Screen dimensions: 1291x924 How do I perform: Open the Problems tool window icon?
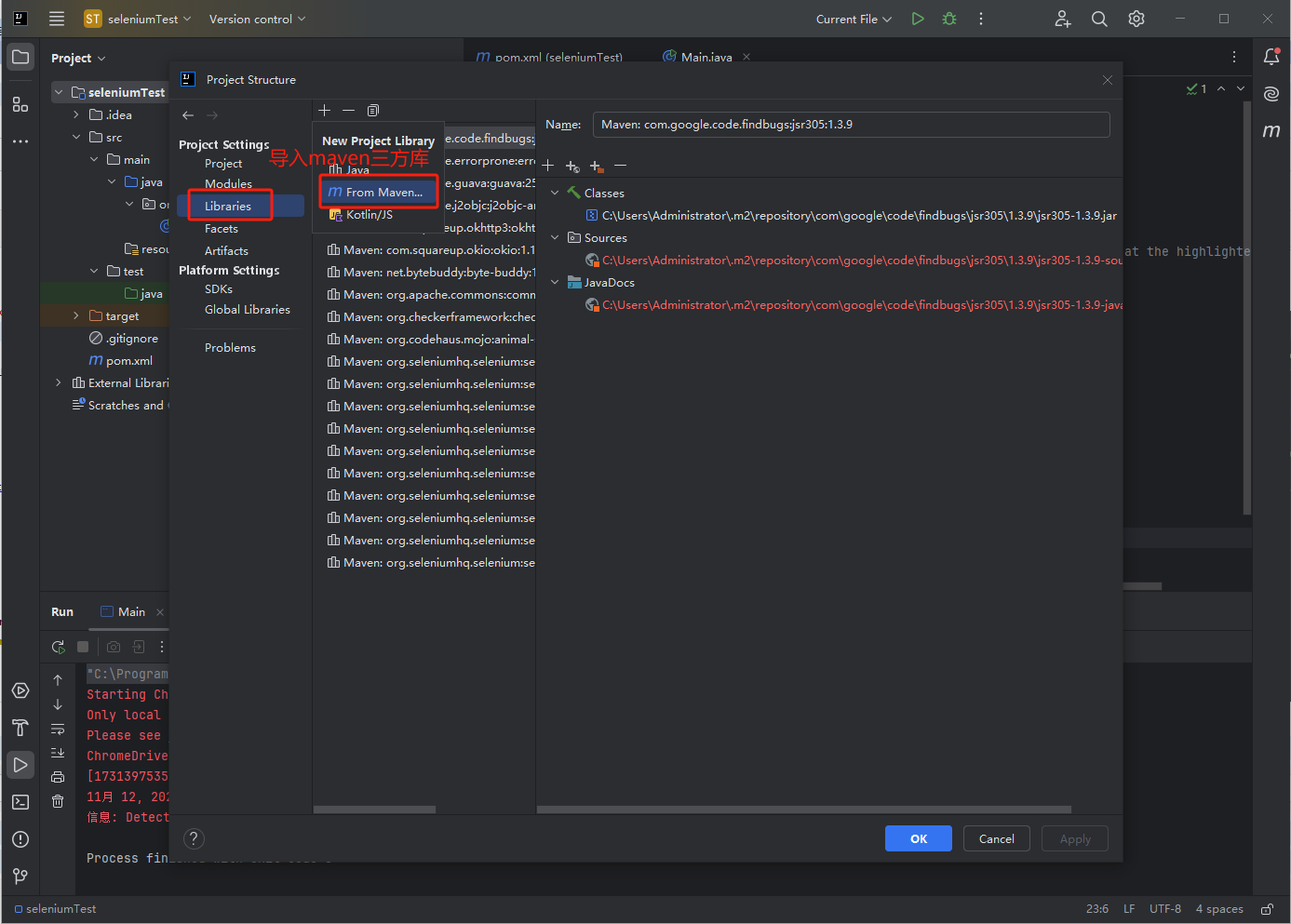click(x=20, y=839)
